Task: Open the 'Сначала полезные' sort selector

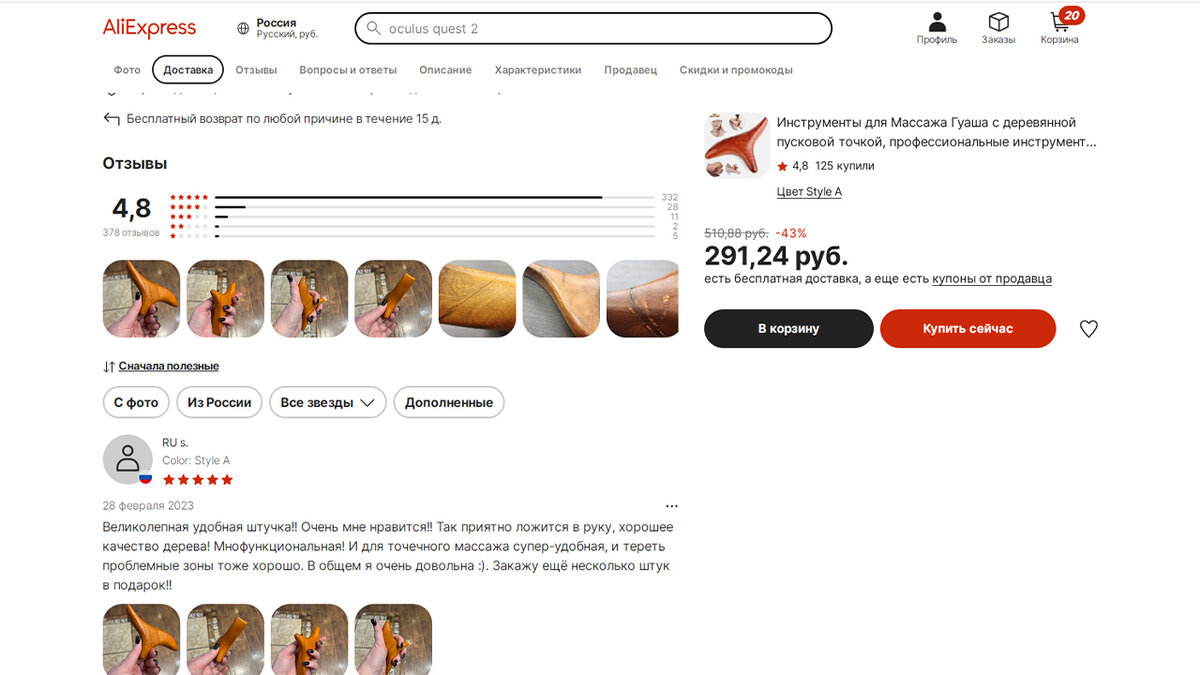Action: point(161,366)
